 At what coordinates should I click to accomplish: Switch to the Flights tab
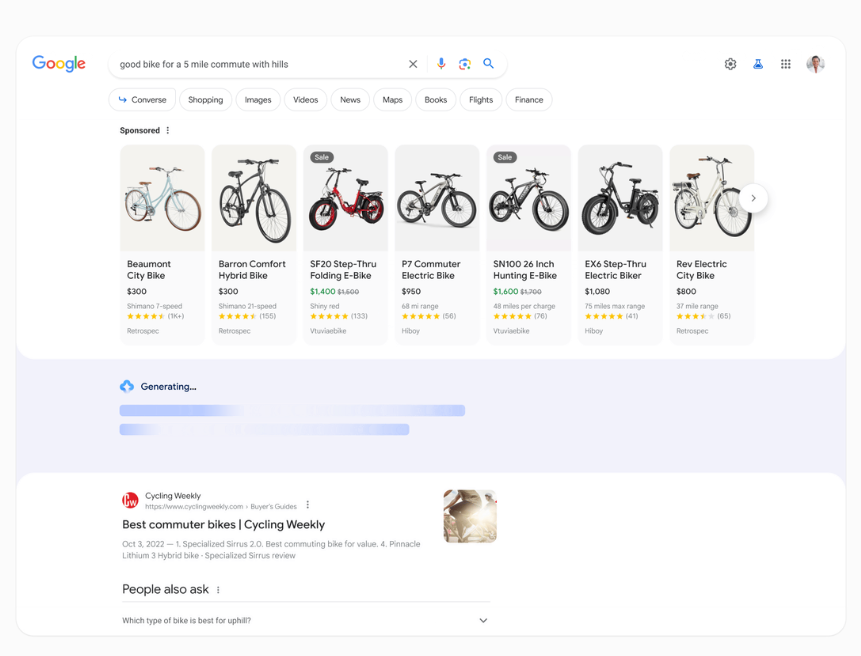(480, 100)
